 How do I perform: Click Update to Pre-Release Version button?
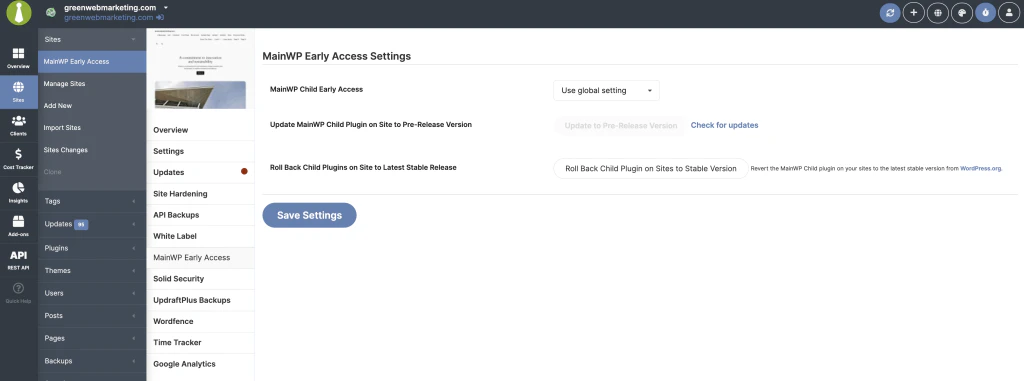[x=620, y=125]
